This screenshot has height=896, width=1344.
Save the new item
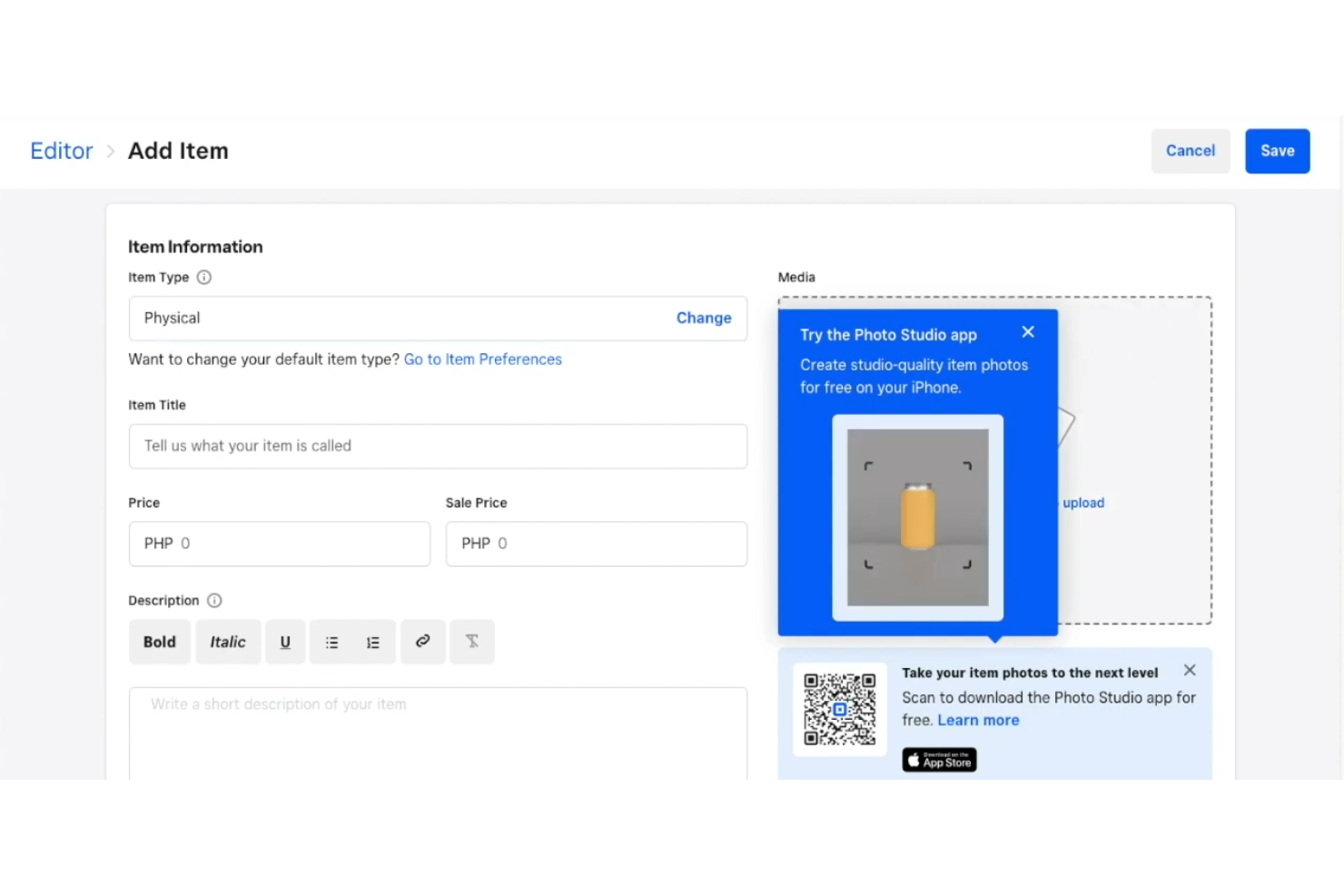point(1277,151)
